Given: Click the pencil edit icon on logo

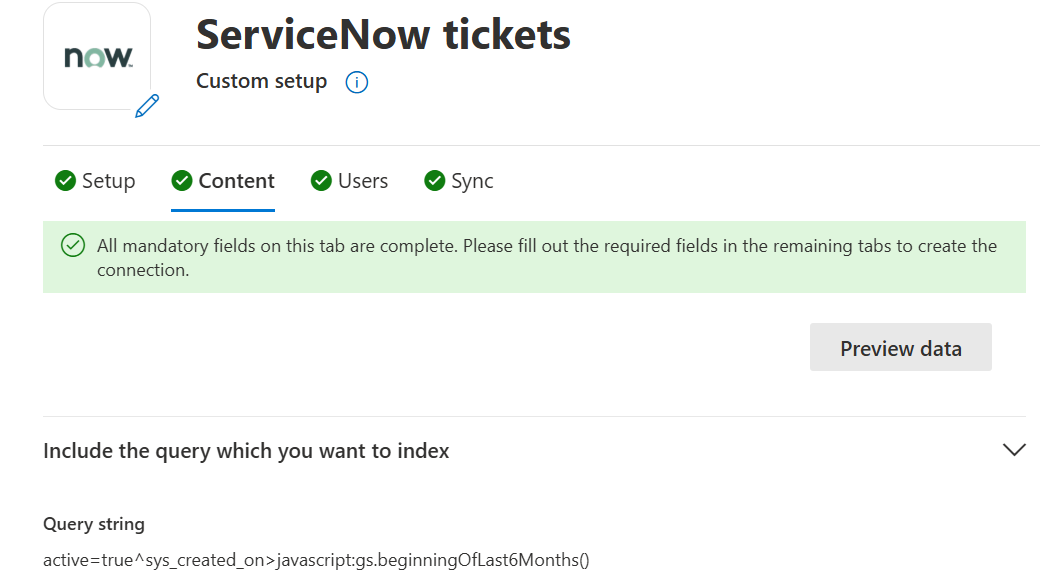Looking at the screenshot, I should (x=147, y=106).
